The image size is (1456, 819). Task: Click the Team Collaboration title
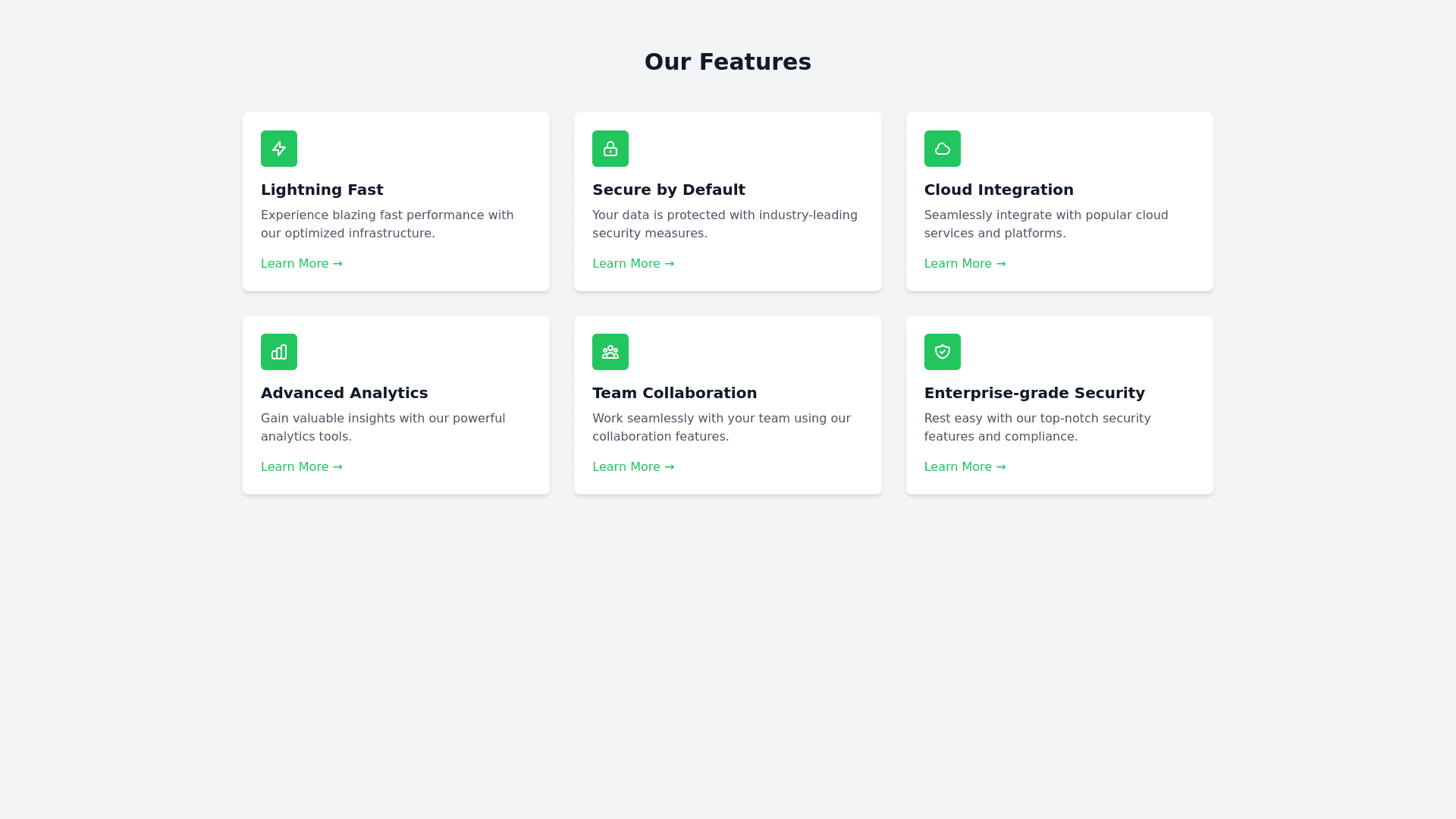(674, 393)
